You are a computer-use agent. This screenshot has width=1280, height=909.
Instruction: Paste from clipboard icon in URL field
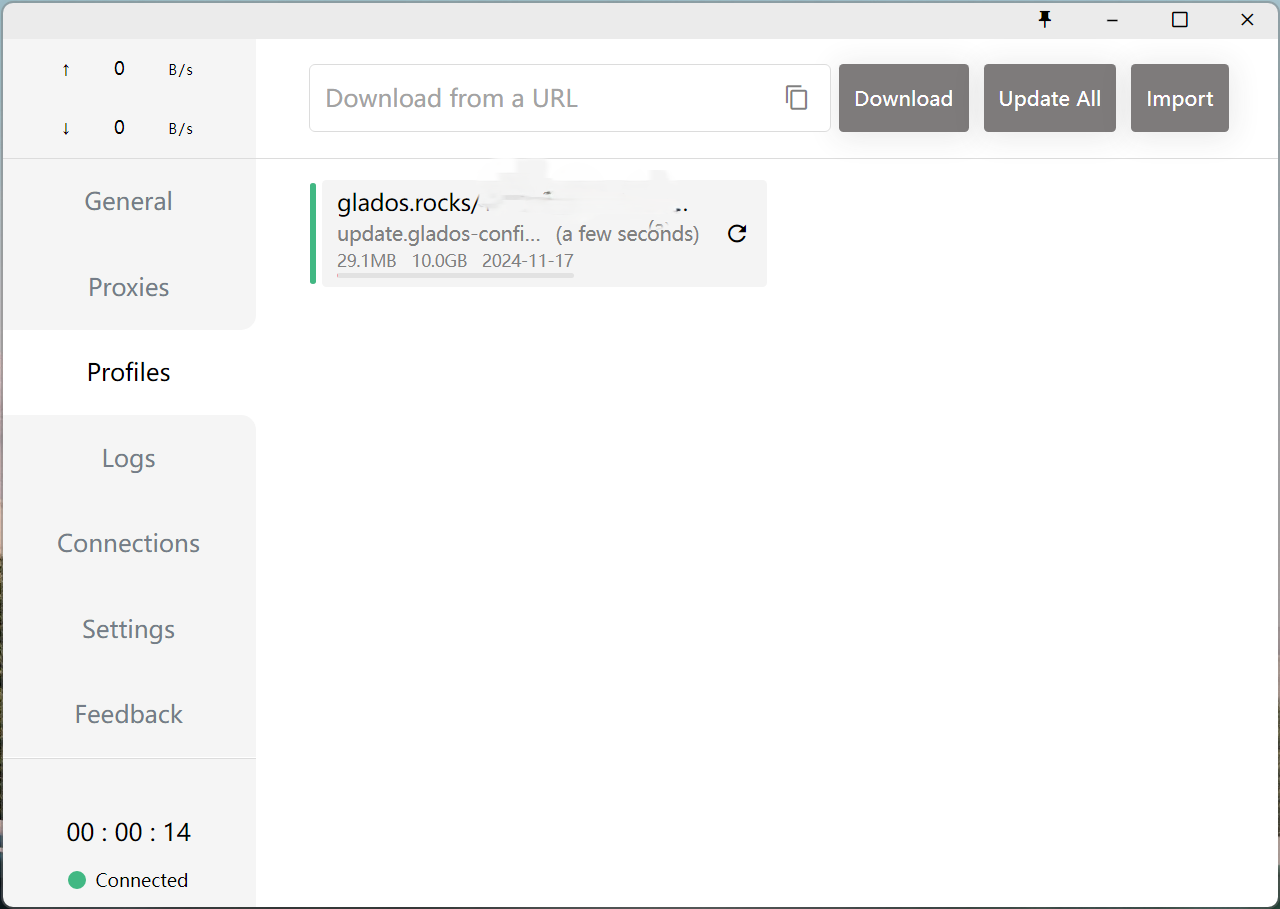[x=796, y=98]
